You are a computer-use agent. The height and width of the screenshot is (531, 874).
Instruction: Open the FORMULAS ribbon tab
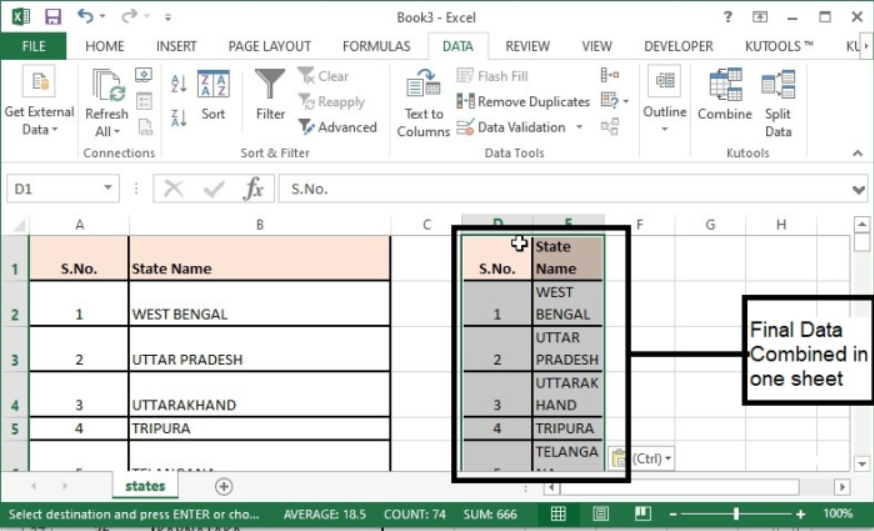tap(376, 46)
